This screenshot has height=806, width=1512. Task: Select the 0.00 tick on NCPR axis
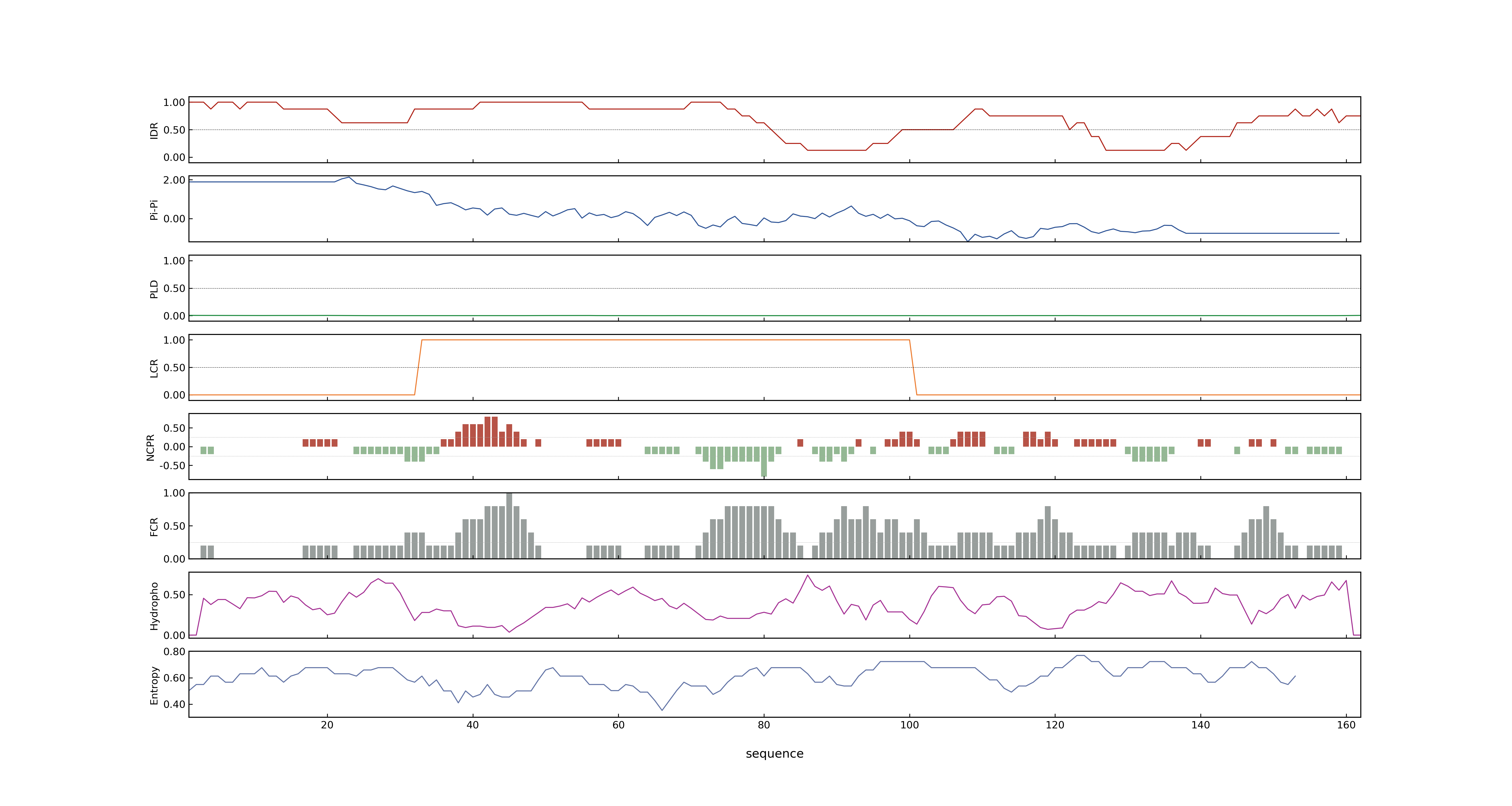coord(174,447)
